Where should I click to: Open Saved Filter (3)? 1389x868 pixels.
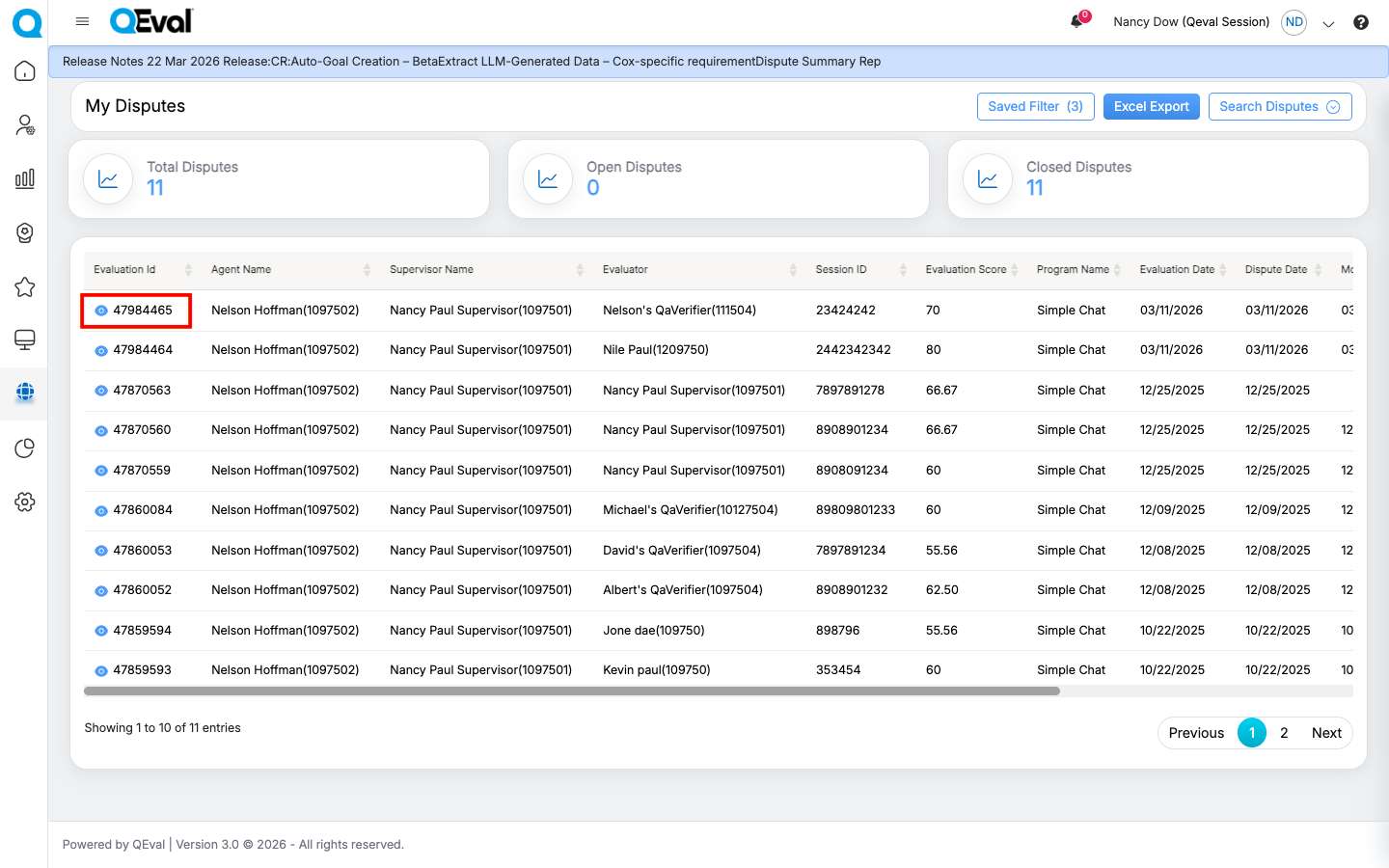coord(1035,107)
